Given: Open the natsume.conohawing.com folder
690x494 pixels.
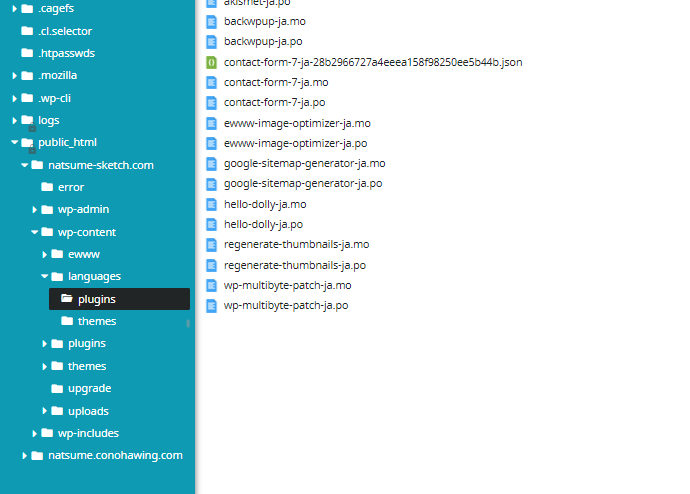Looking at the screenshot, I should (x=107, y=455).
